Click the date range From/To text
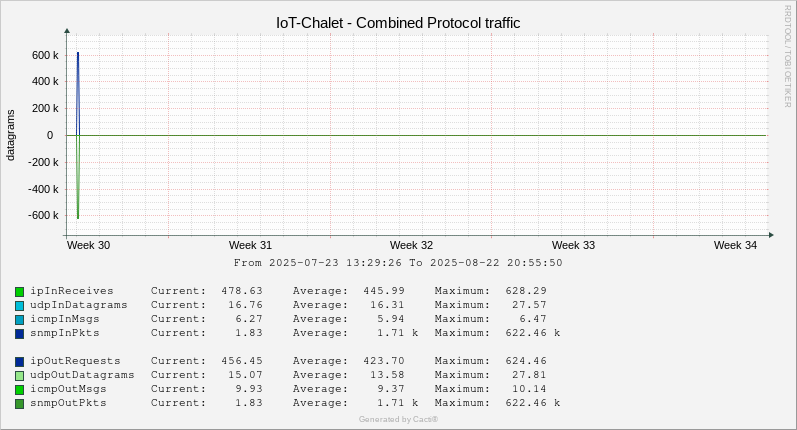Screen dimensions: 797x430 [398, 263]
